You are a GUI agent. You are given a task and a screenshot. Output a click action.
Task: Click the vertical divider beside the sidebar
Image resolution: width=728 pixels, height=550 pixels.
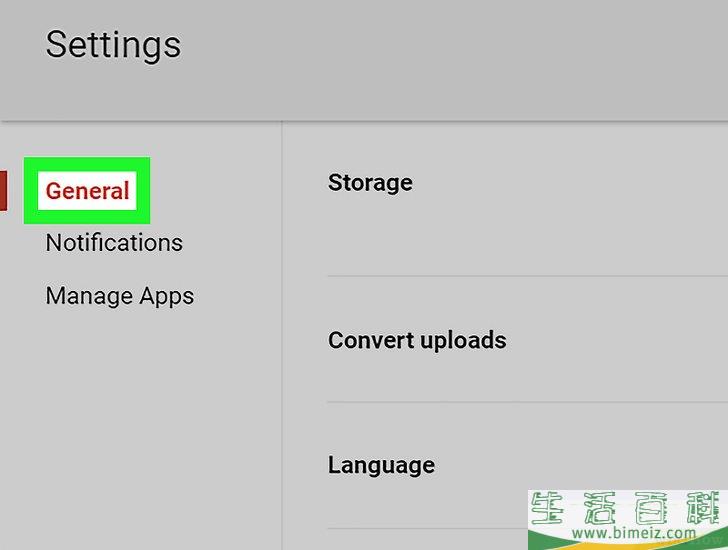click(x=281, y=336)
